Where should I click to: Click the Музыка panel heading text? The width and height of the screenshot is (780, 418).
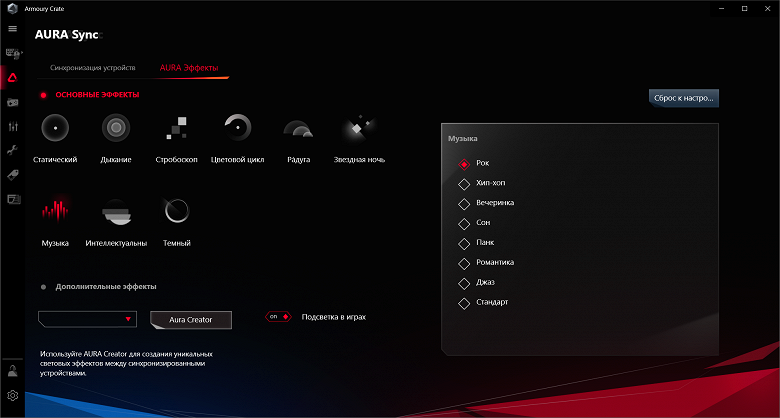463,139
